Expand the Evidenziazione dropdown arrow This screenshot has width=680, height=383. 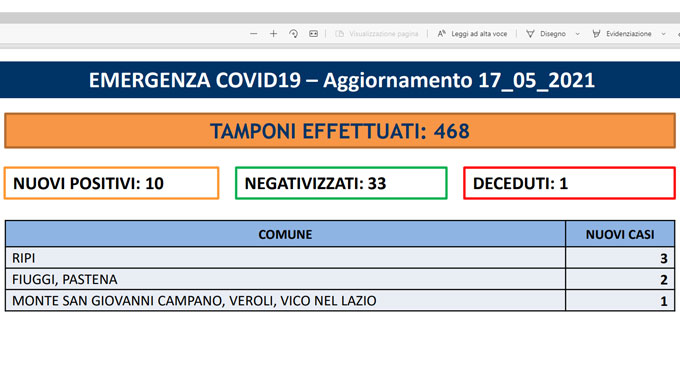click(663, 34)
